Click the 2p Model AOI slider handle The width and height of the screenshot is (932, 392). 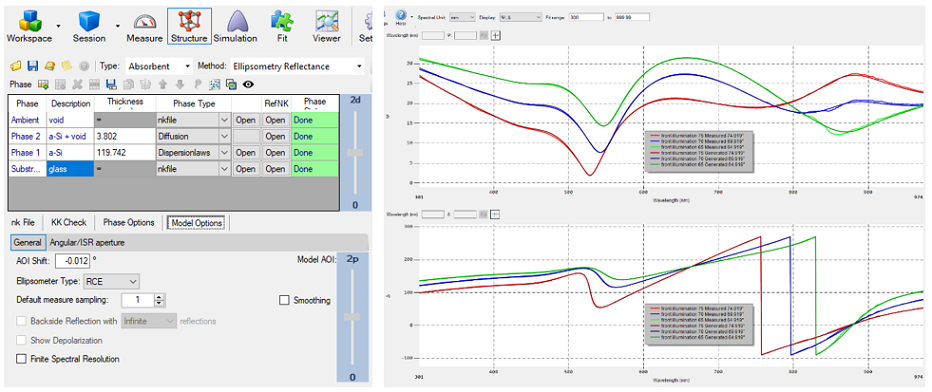click(352, 317)
